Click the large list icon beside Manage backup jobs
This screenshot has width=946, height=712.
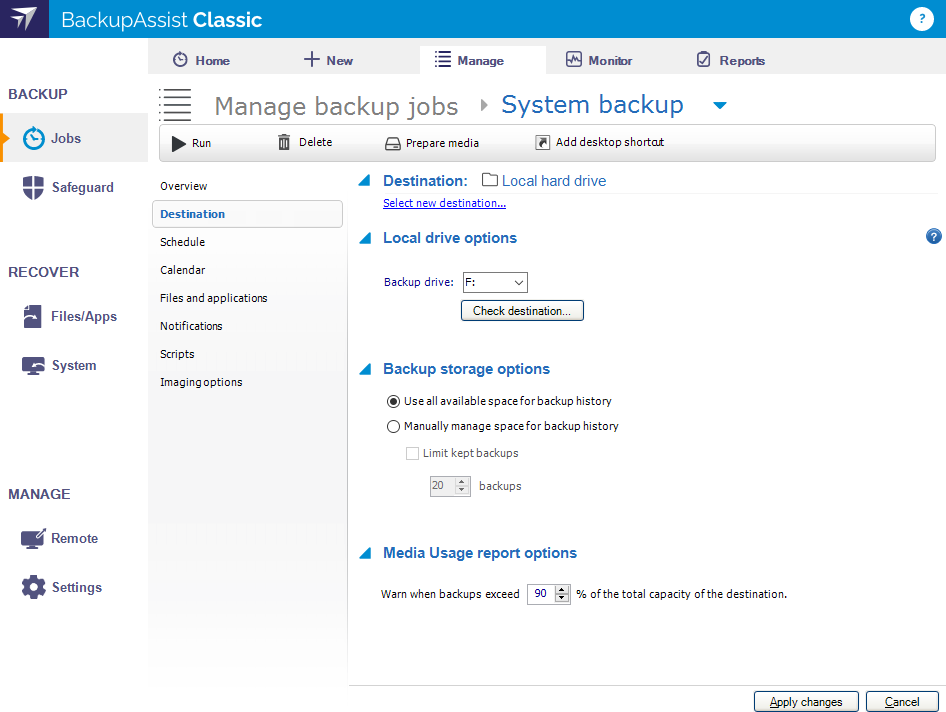coord(176,104)
